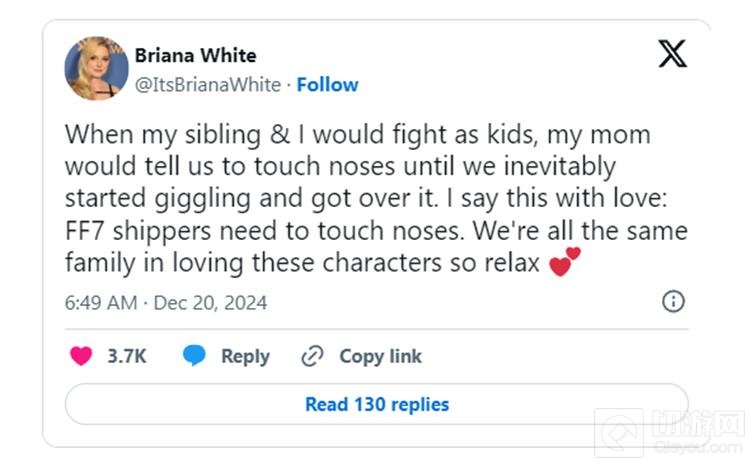
Task: Click the 6:49 AM time text
Action: point(101,302)
